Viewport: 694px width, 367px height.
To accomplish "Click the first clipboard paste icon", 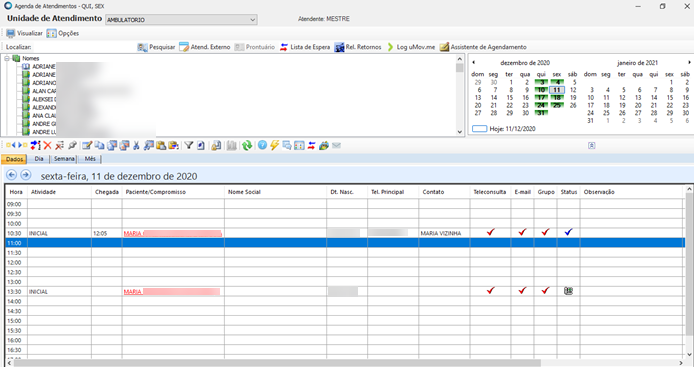I will coord(161,145).
